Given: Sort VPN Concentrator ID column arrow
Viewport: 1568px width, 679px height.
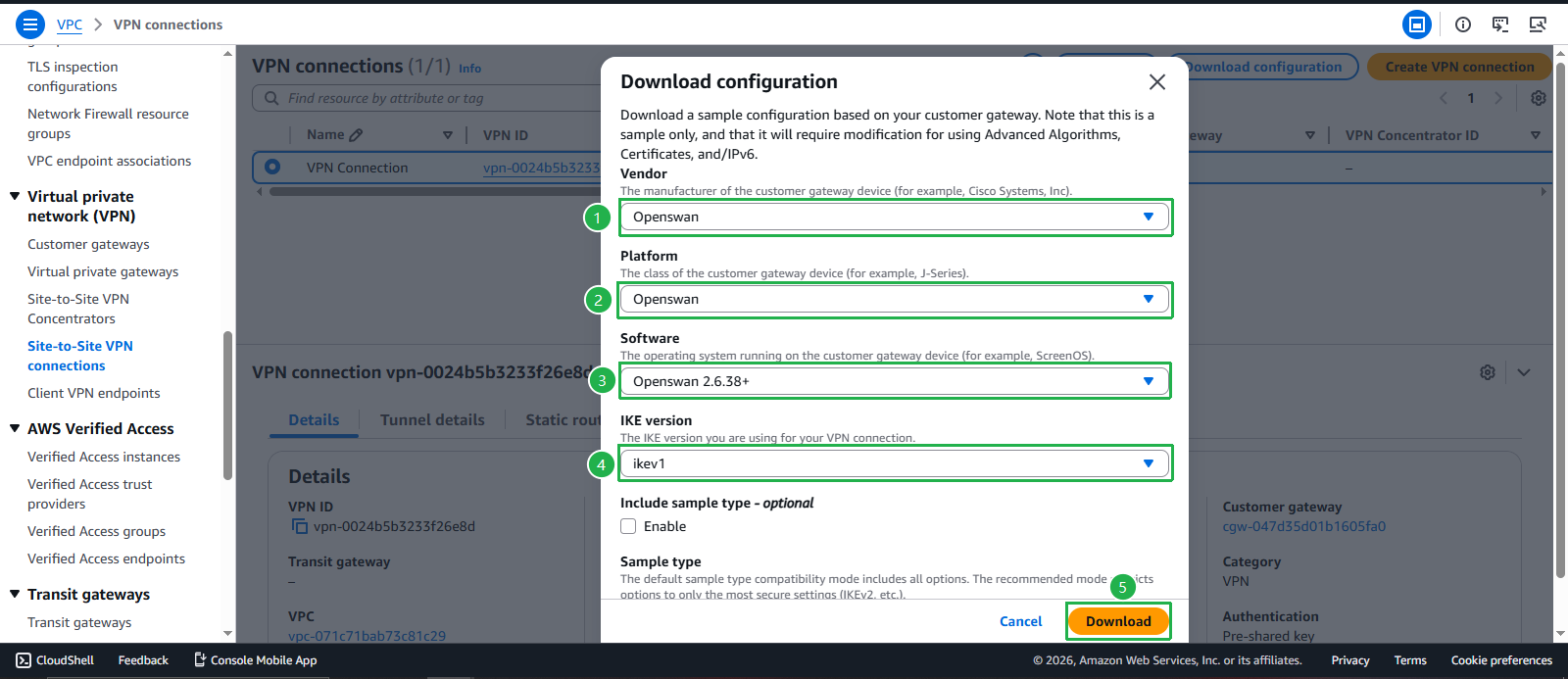Looking at the screenshot, I should (1536, 135).
